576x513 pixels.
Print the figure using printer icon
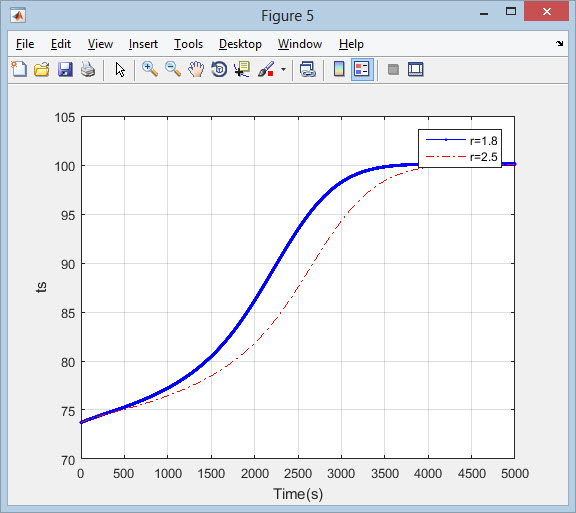pos(88,69)
